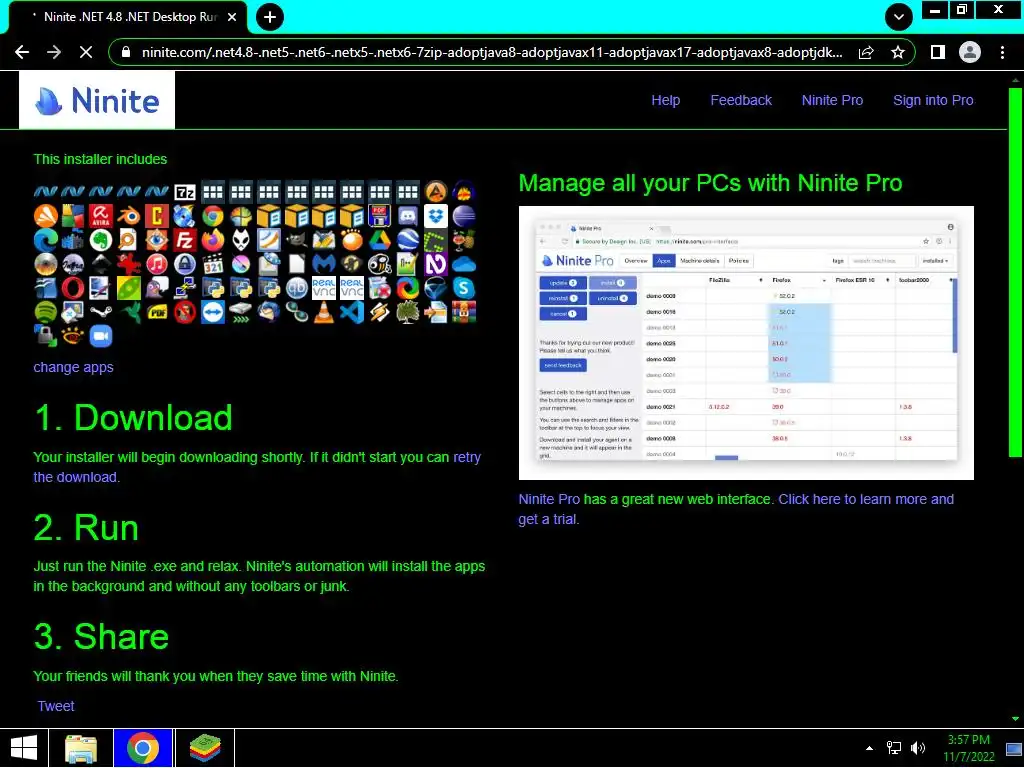
Task: Click the AIMP orange triangle icon
Action: point(436,191)
